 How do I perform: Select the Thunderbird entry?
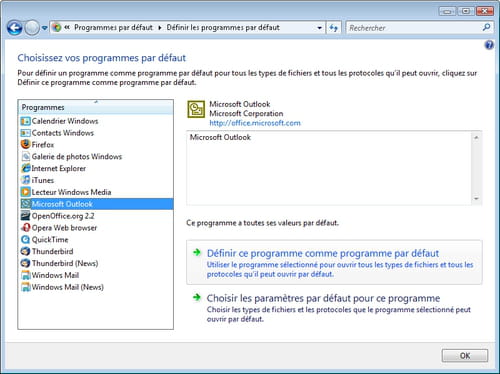(96, 251)
